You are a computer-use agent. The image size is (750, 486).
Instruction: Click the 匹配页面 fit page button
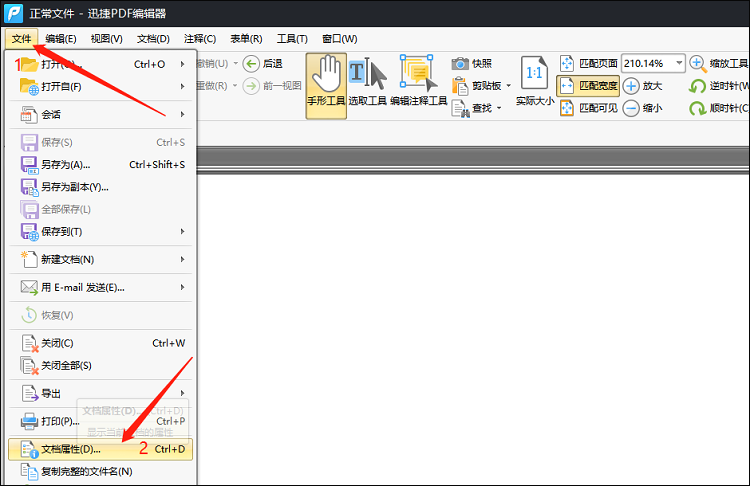[588, 64]
